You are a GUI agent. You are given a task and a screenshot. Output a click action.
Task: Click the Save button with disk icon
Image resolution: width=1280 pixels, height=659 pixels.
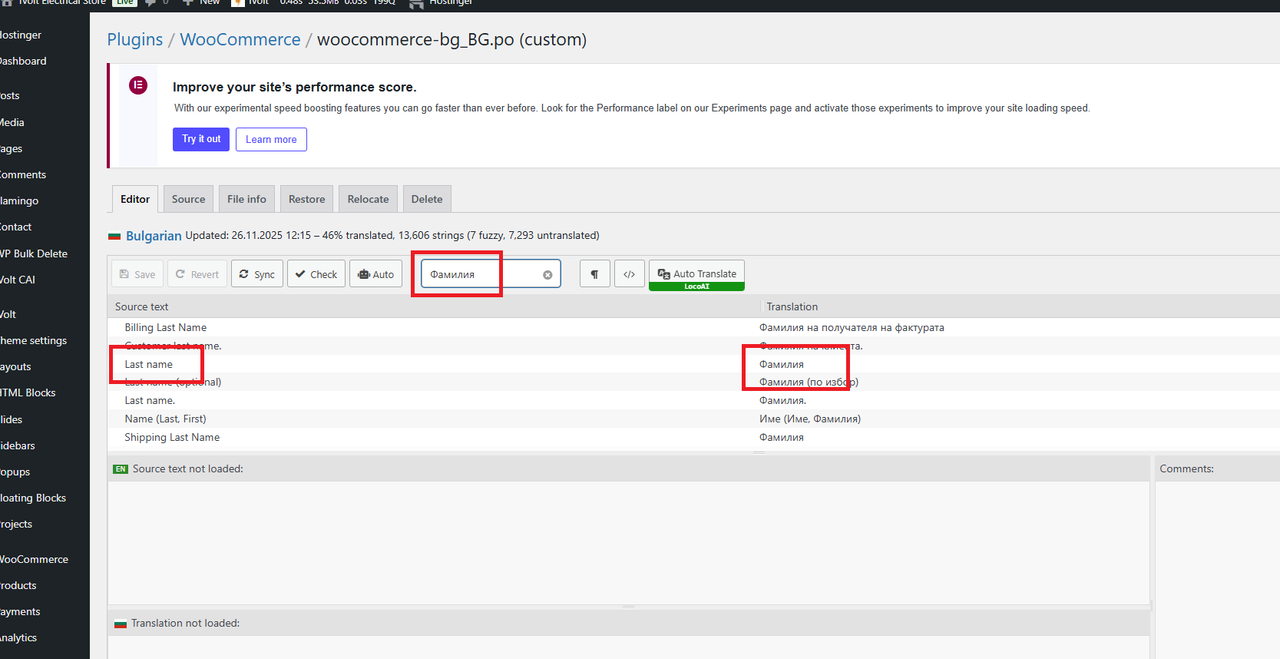(x=136, y=274)
